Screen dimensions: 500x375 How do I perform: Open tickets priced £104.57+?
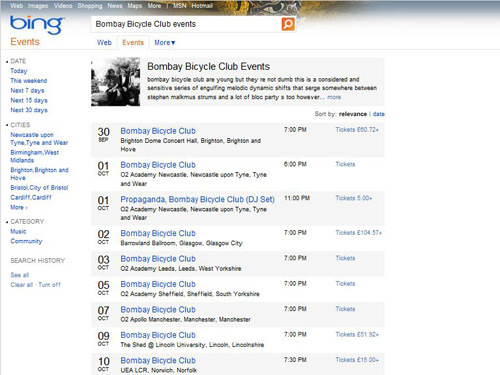(359, 233)
